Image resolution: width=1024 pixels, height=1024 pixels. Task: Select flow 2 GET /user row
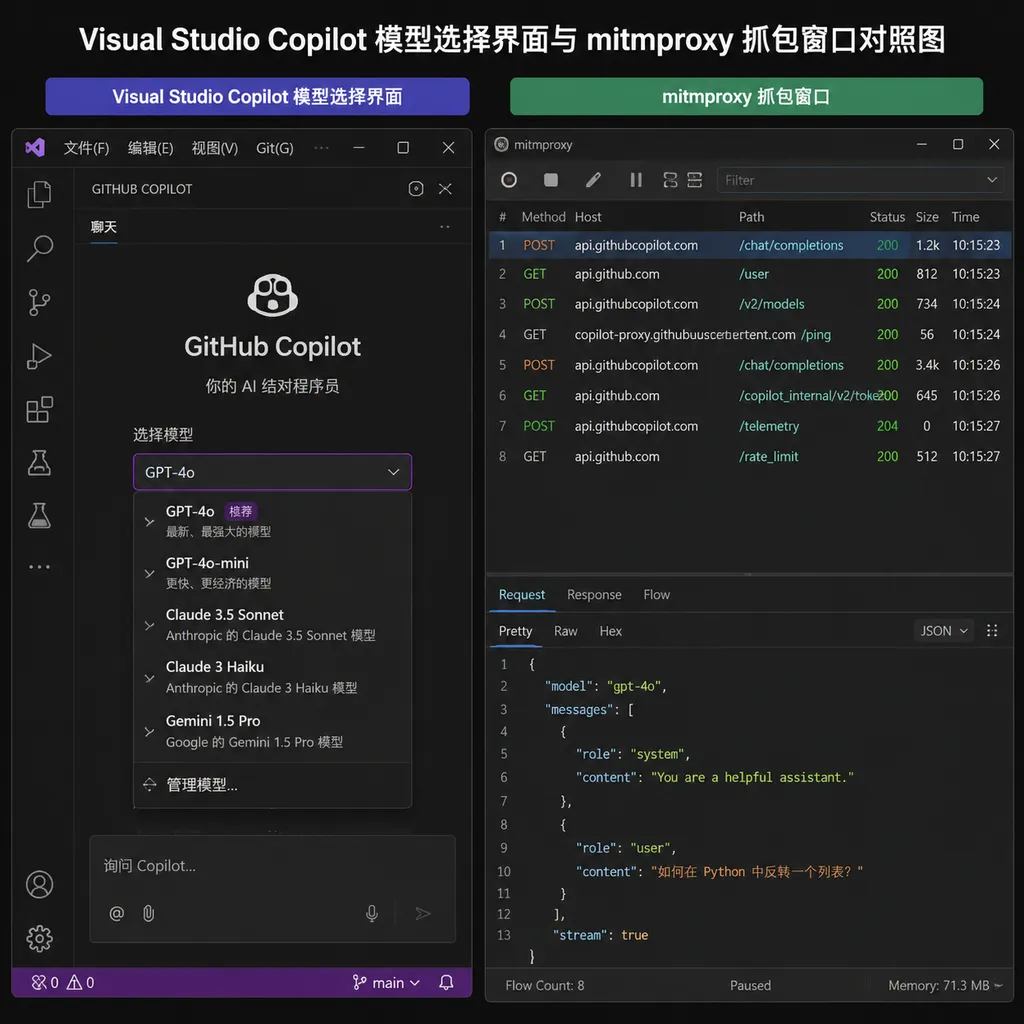coord(750,274)
